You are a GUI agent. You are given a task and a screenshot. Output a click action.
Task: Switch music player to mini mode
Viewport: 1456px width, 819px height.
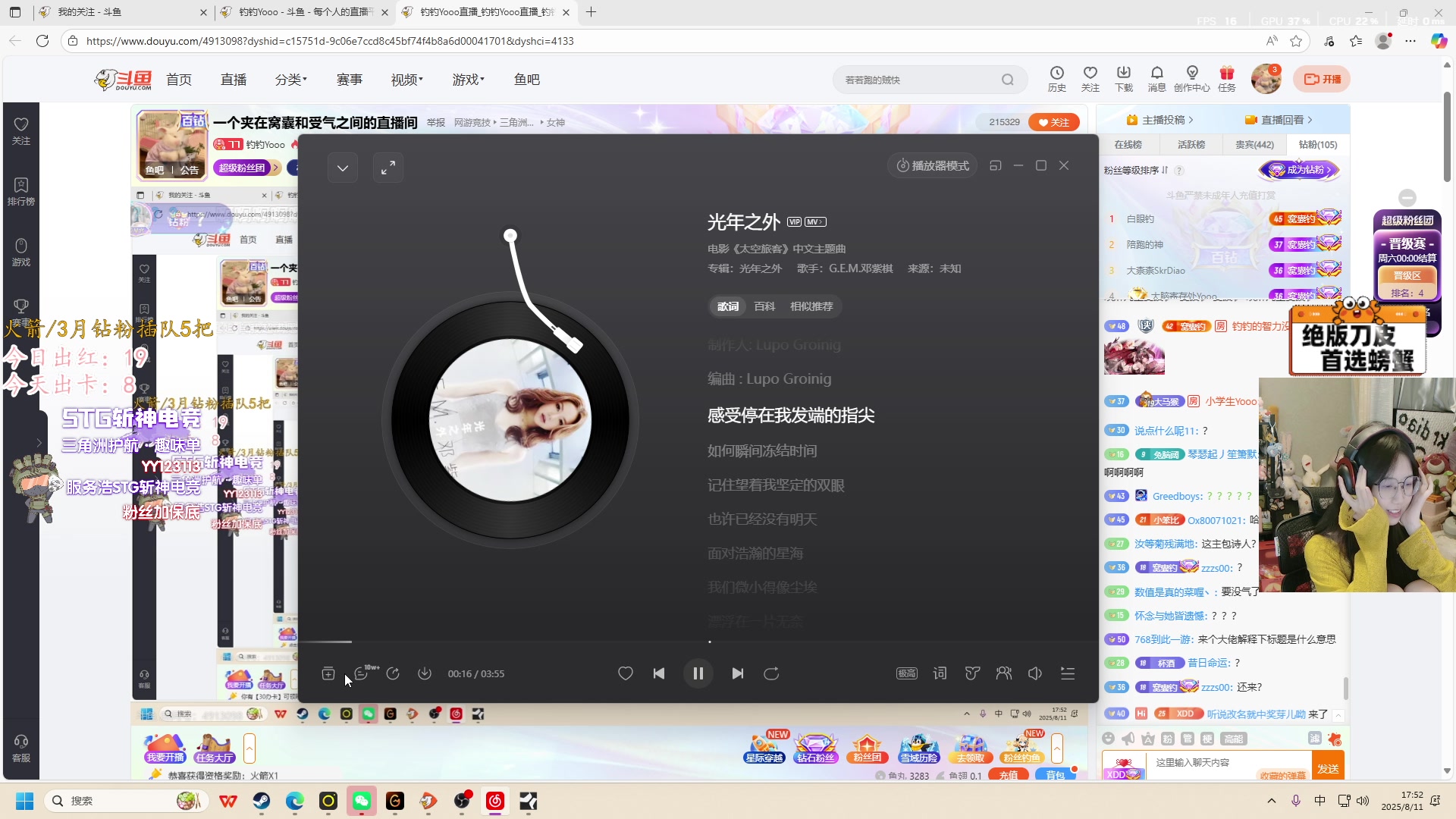[996, 165]
